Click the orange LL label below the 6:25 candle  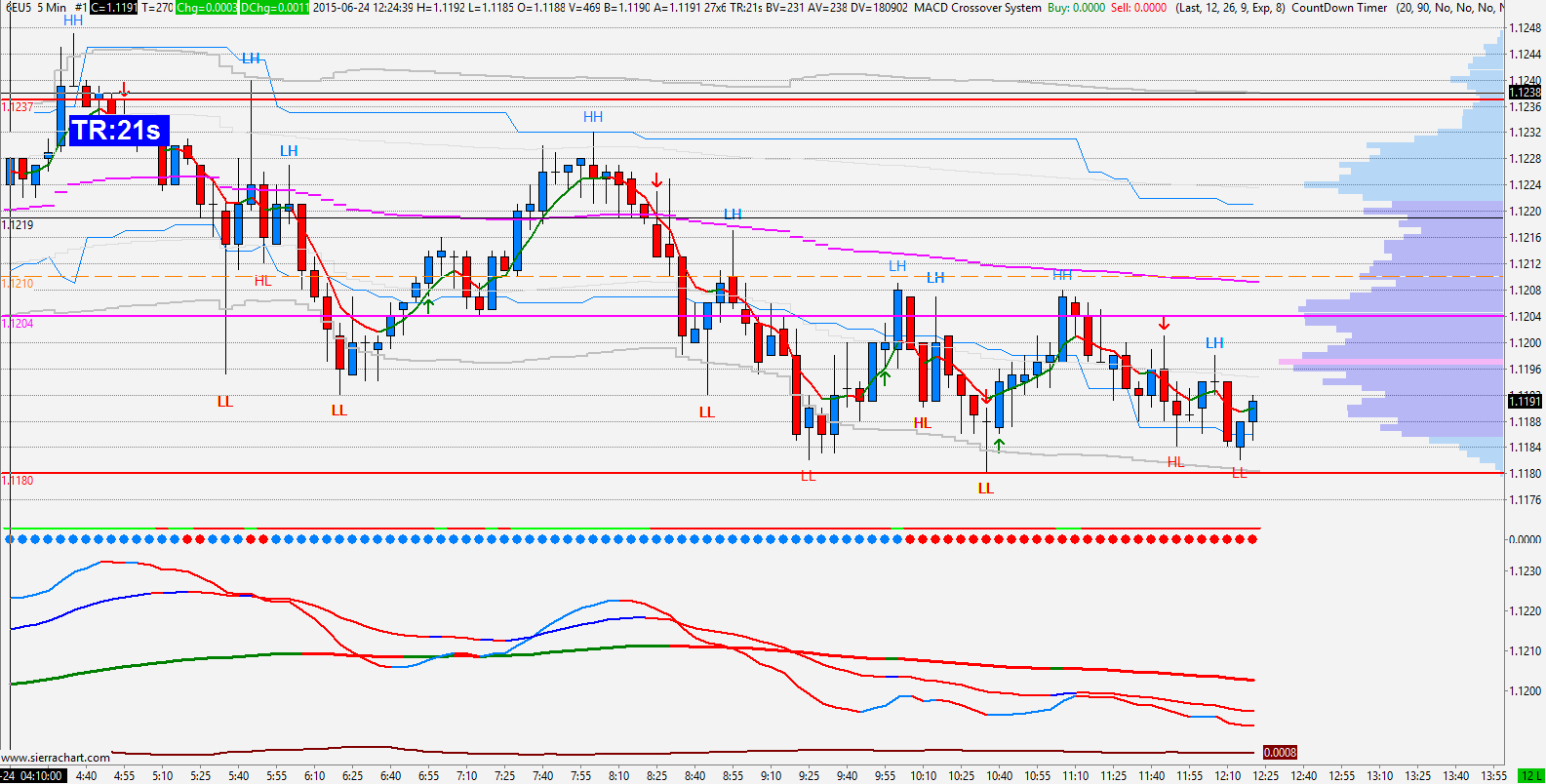click(x=338, y=411)
